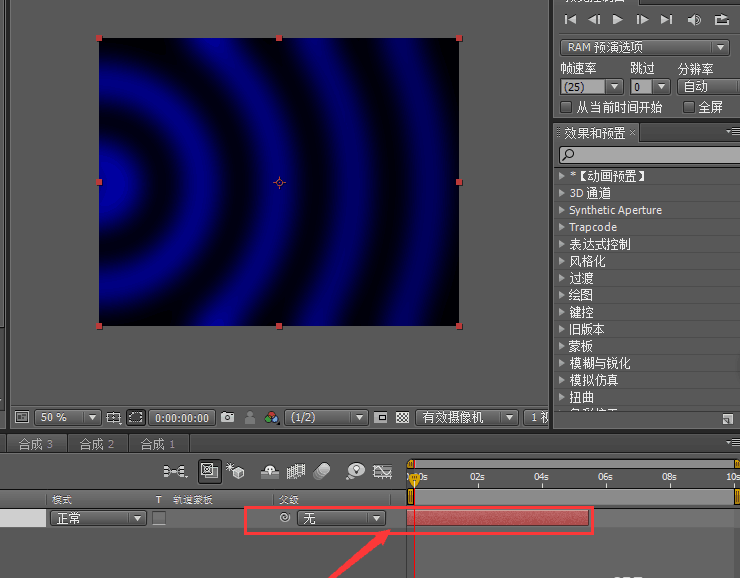Enable motion blur switch in timeline

[x=322, y=471]
